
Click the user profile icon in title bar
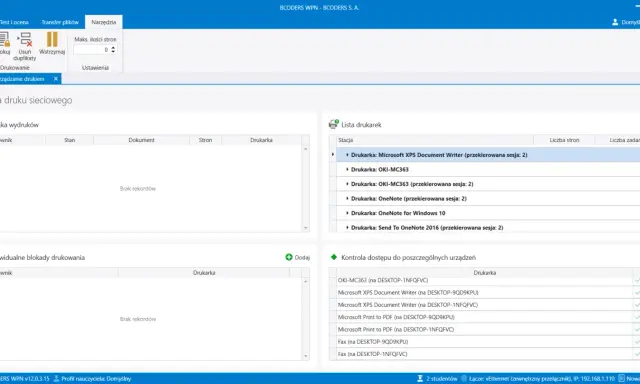pos(615,22)
